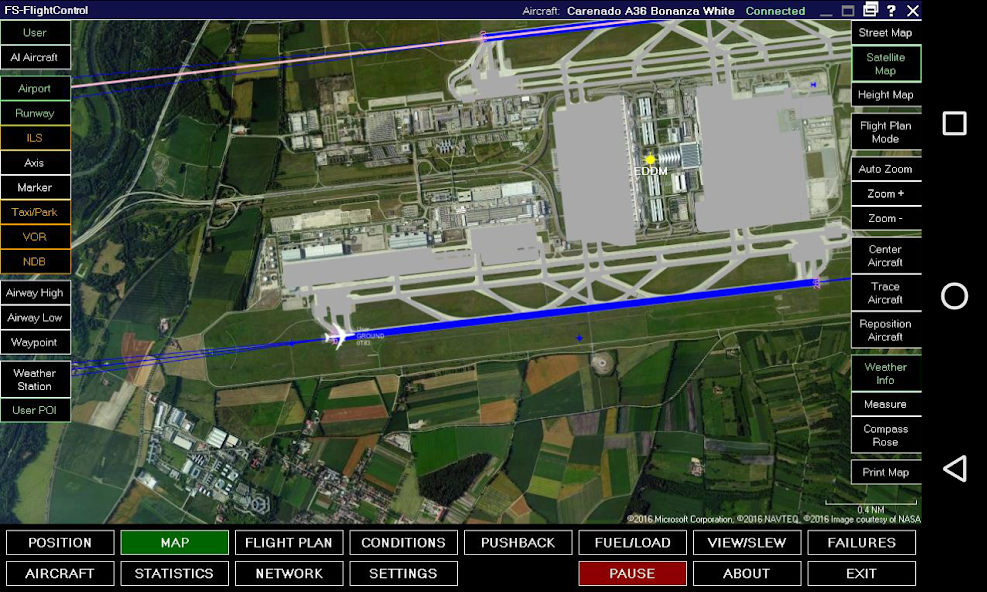Viewport: 987px width, 592px height.
Task: Switch to the CONDITIONS tab
Action: (403, 543)
